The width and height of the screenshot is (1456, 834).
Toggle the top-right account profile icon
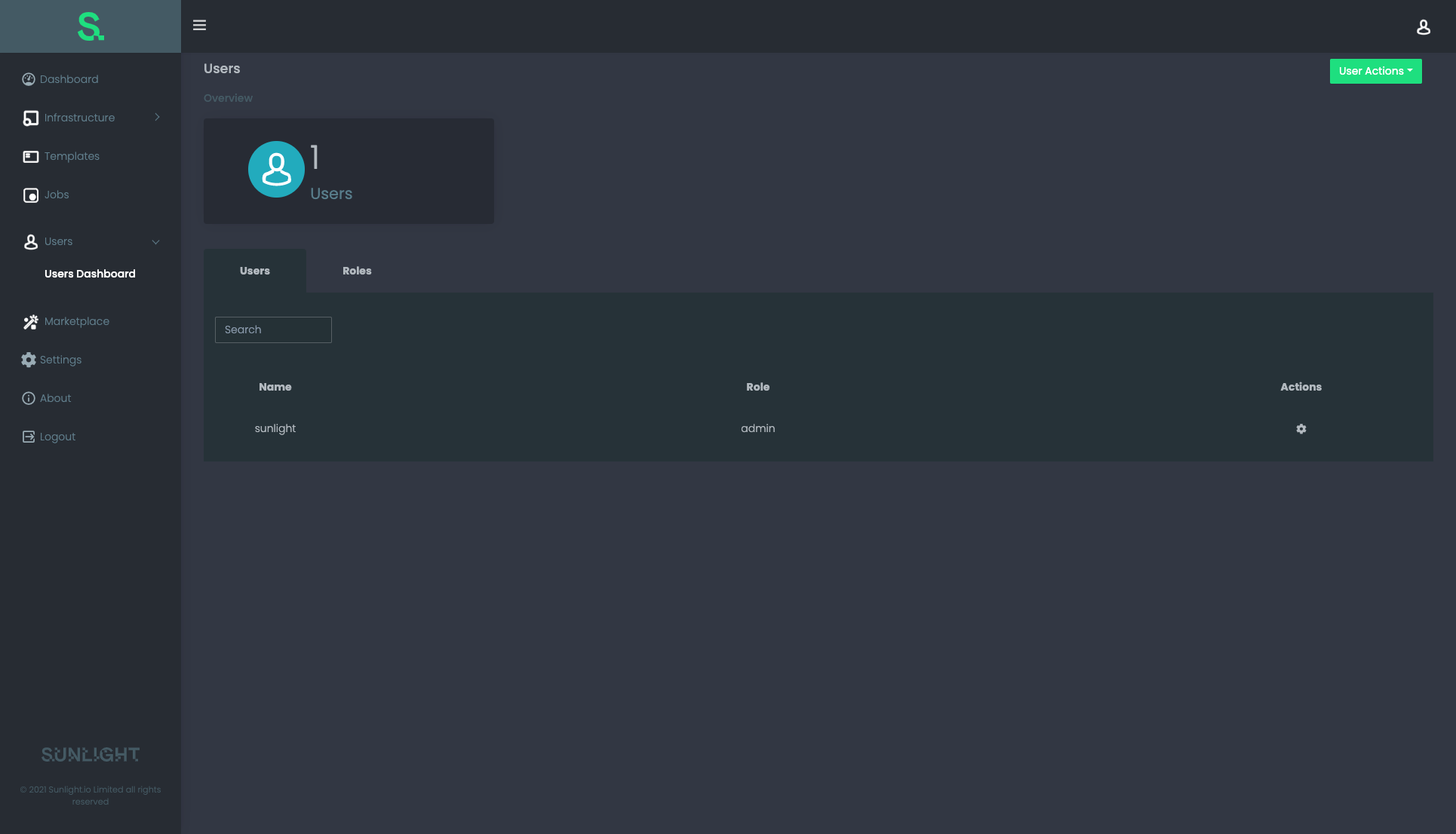pos(1423,27)
